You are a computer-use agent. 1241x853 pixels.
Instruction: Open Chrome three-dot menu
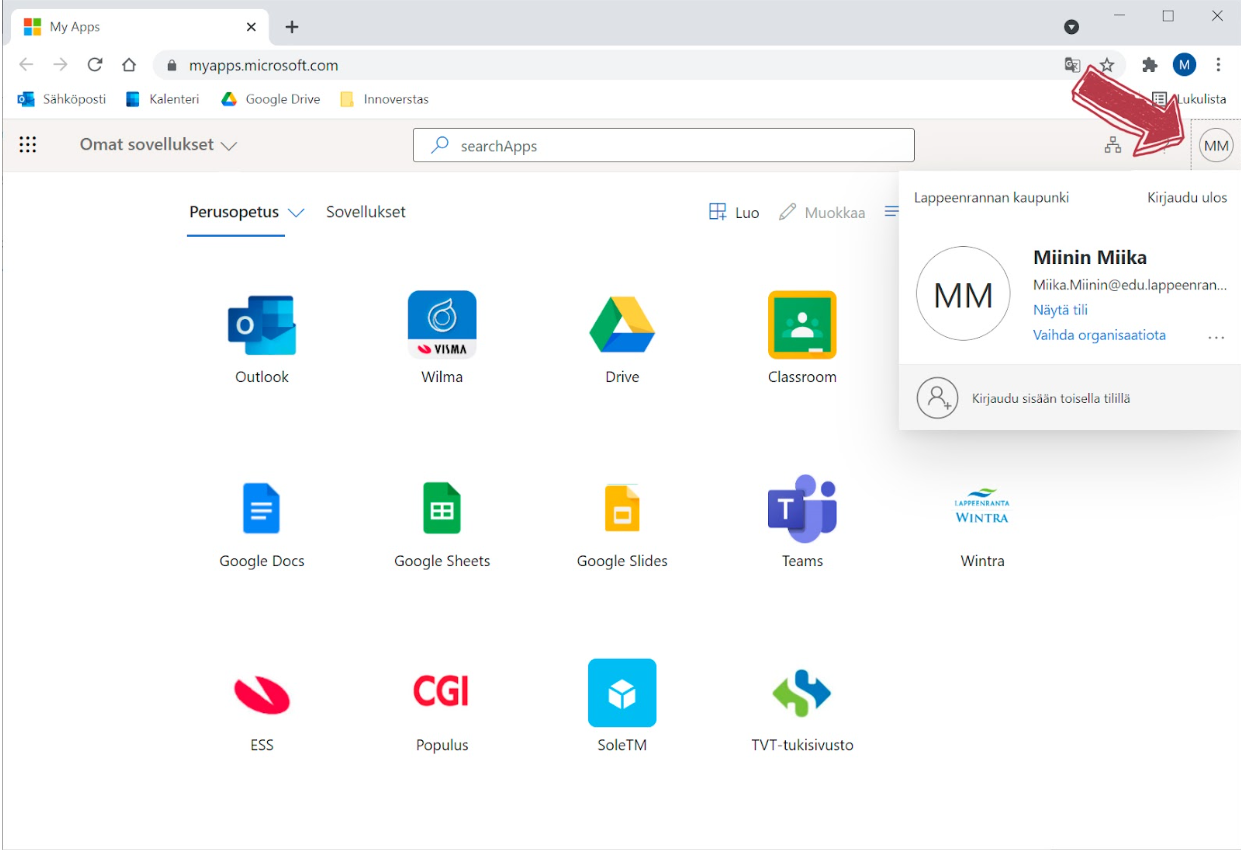(1218, 65)
